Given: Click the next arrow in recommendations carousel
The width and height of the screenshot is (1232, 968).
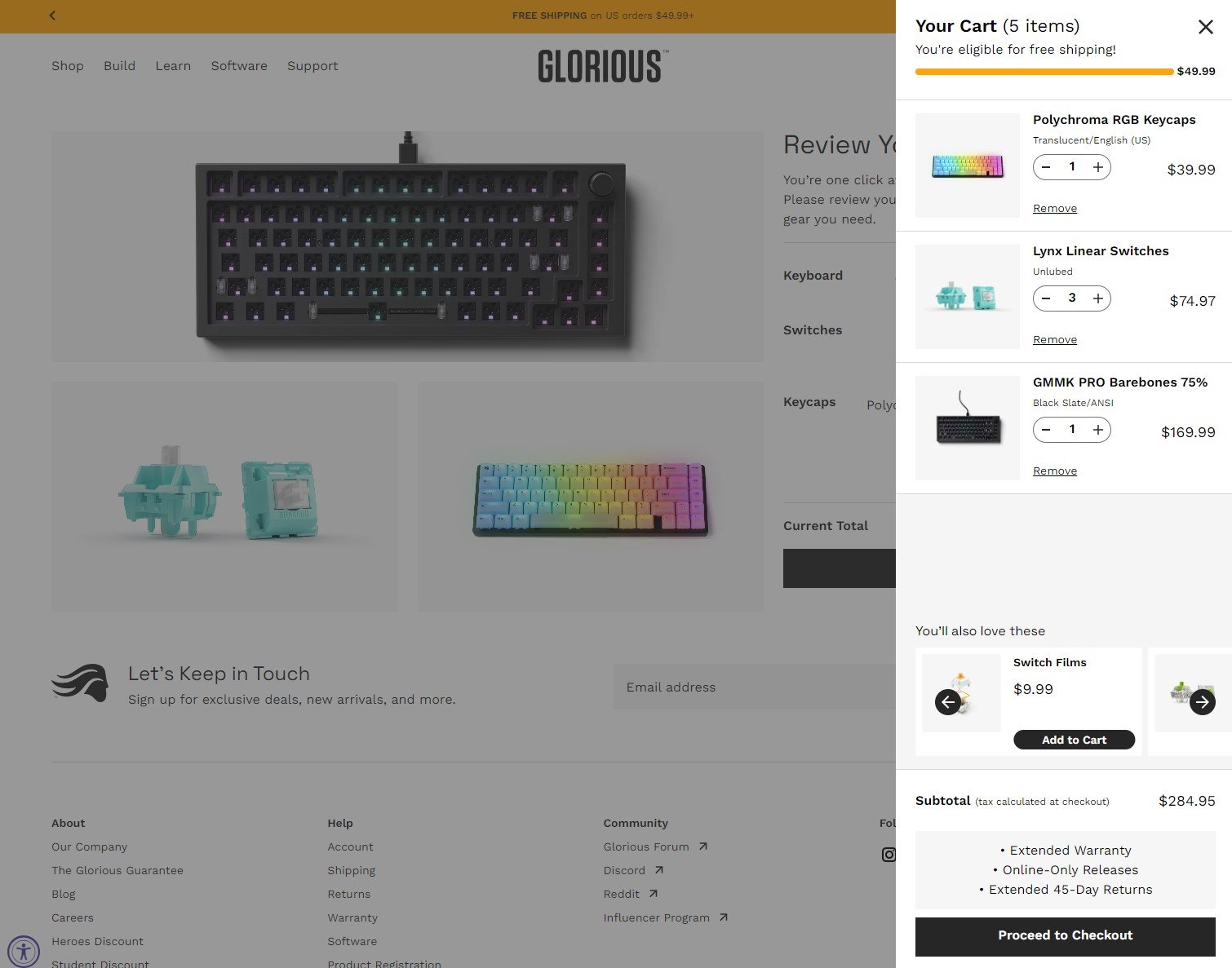Looking at the screenshot, I should [x=1202, y=702].
